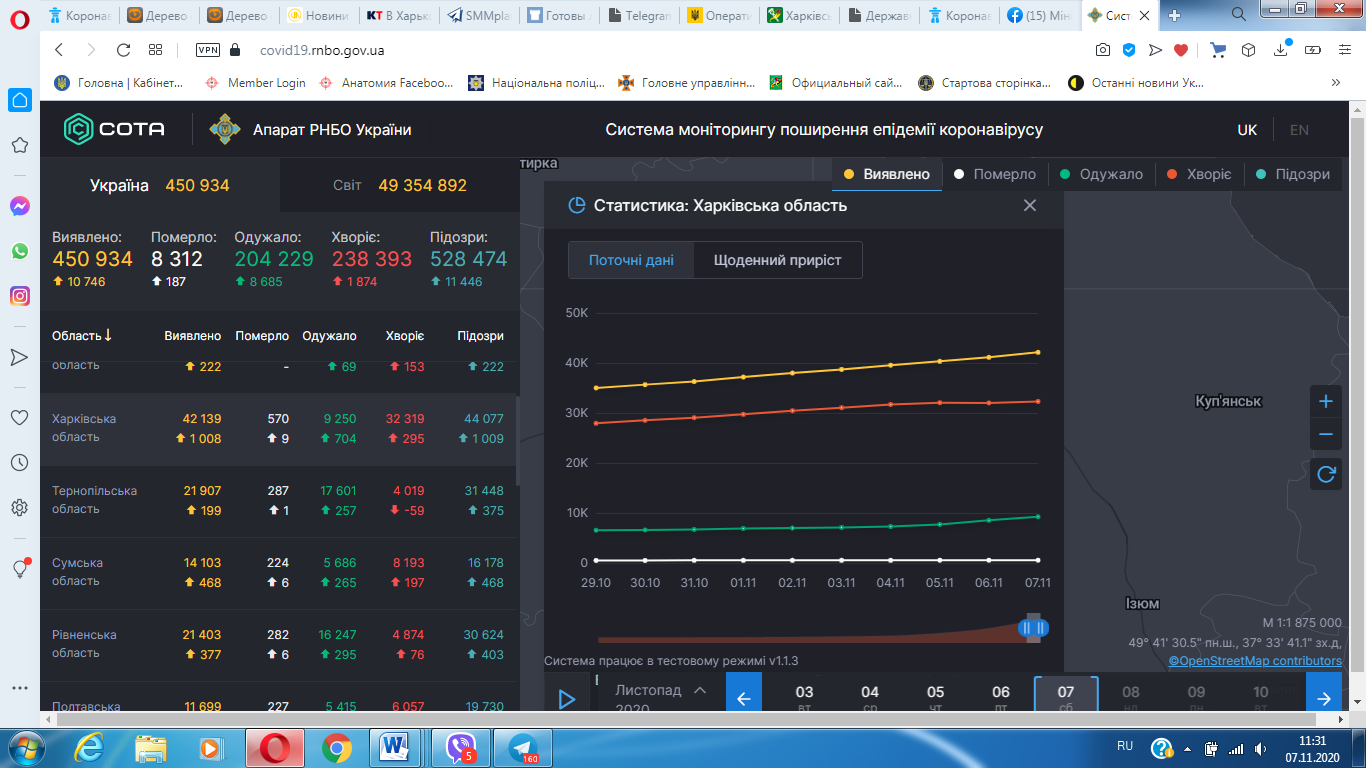Toggle the Хворіє chart series
The width and height of the screenshot is (1366, 768).
click(x=1199, y=174)
